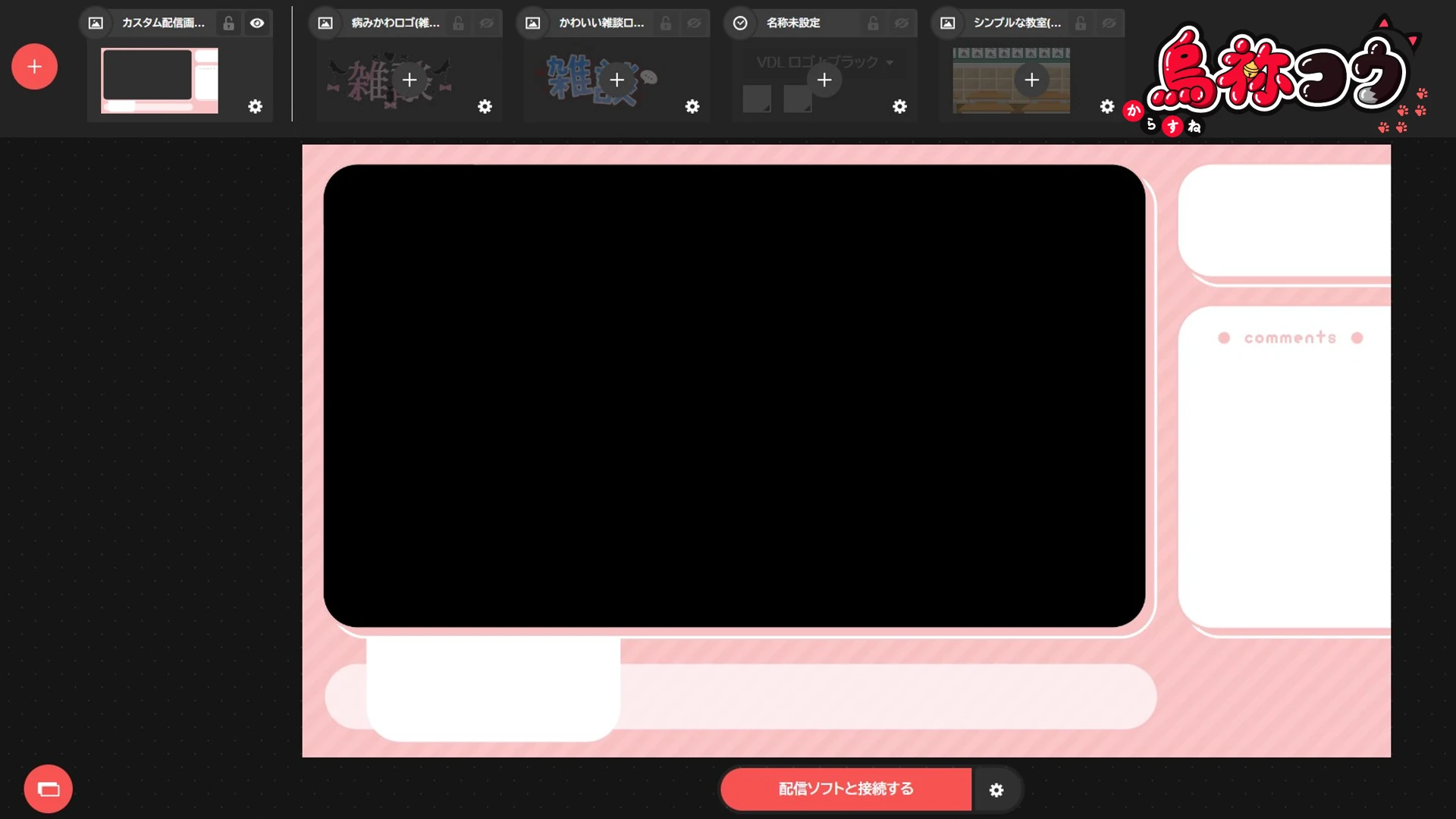1456x819 pixels.
Task: Click first gray square swatch in 名称未設定 card
Action: 757,99
